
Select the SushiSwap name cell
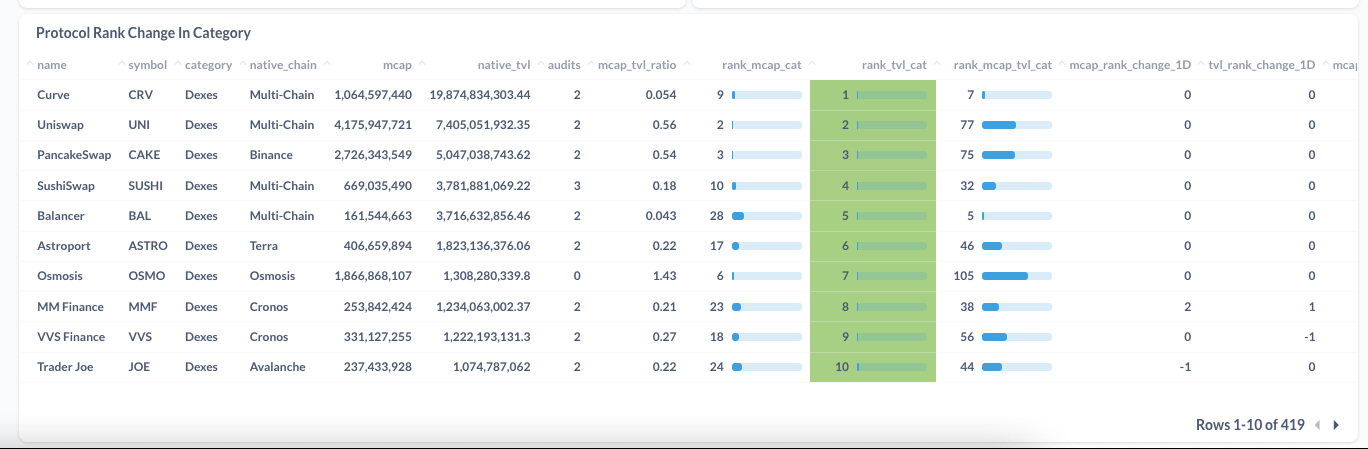[x=66, y=186]
